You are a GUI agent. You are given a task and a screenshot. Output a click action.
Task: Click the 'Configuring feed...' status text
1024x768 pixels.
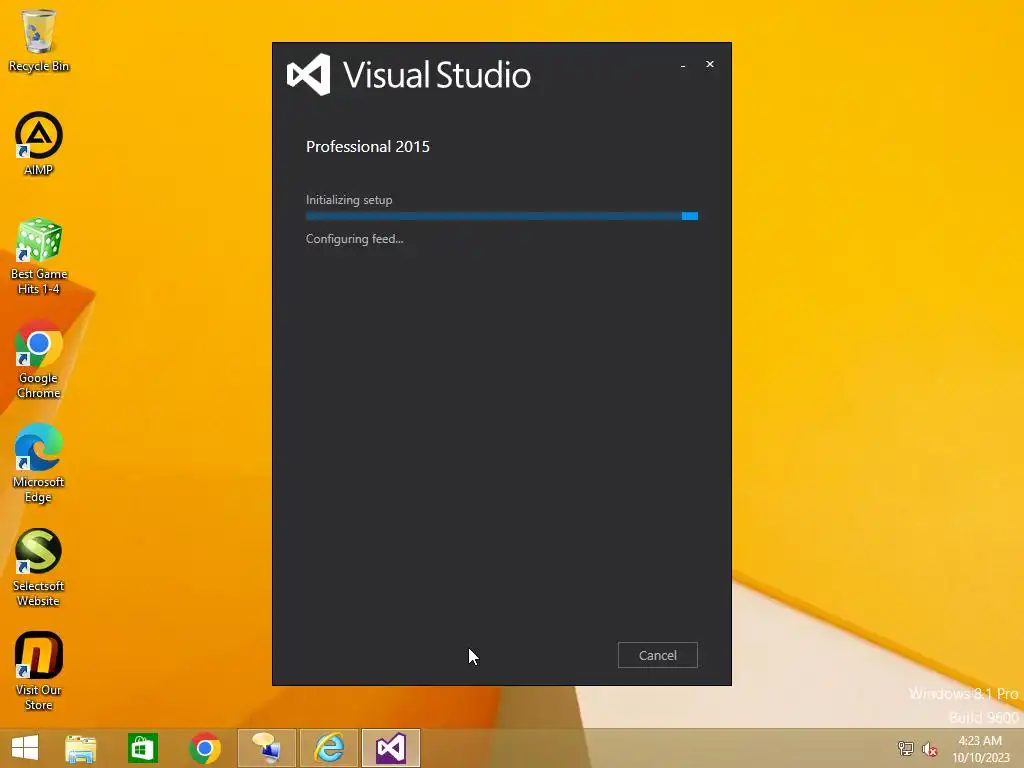pyautogui.click(x=355, y=239)
